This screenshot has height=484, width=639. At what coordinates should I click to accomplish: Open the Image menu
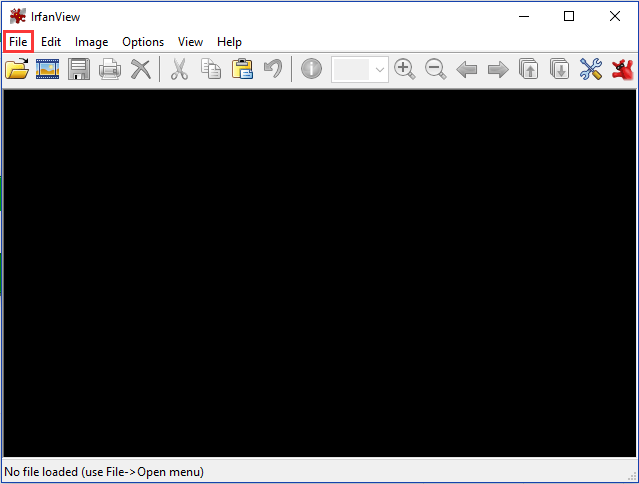point(91,42)
